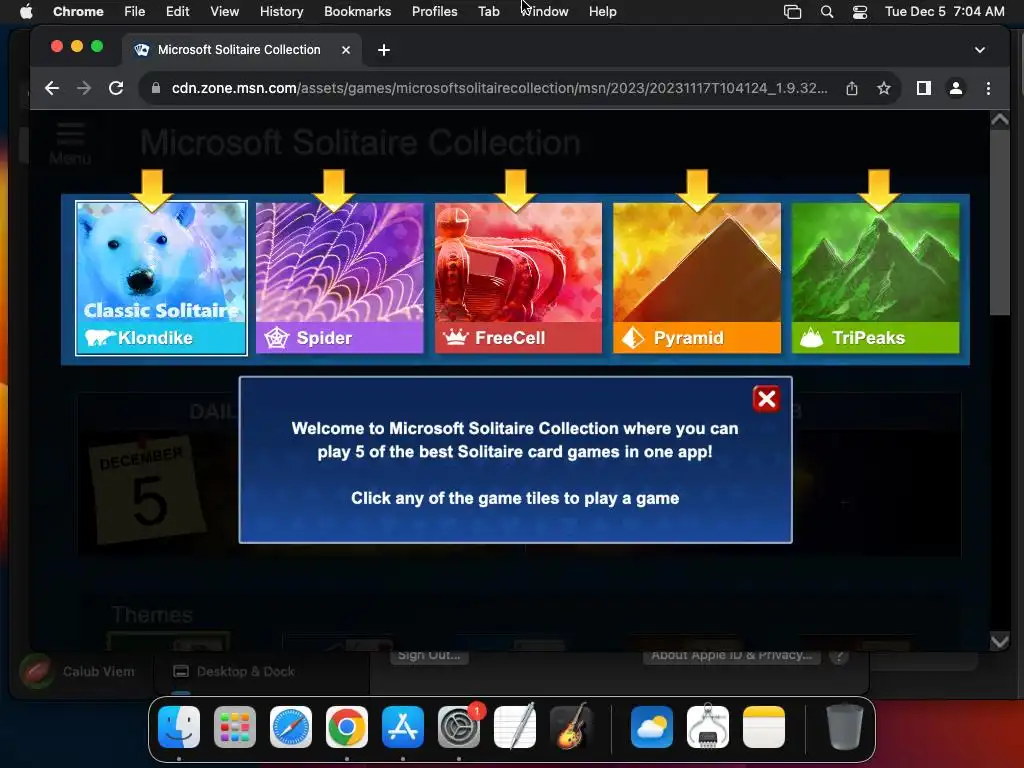Open the Help menu
Image resolution: width=1024 pixels, height=768 pixels.
tap(602, 12)
